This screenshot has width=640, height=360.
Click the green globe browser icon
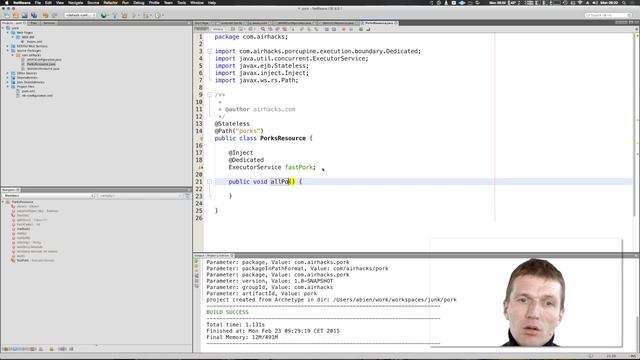[104, 15]
